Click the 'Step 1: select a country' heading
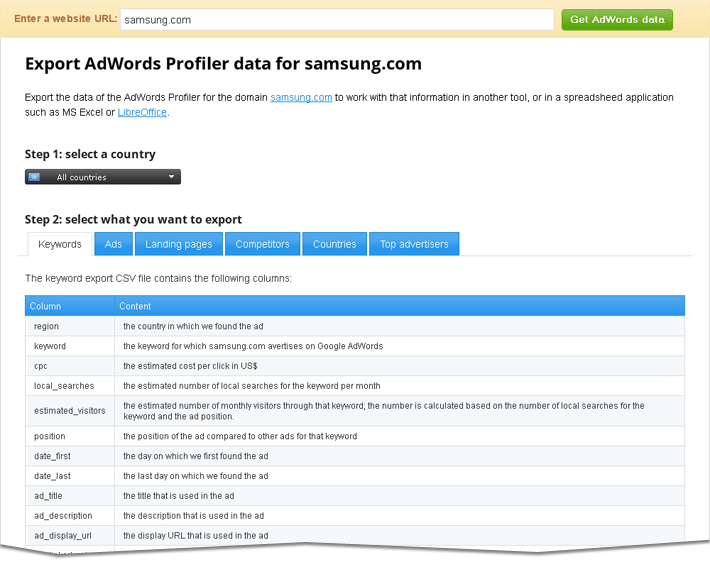Image resolution: width=710 pixels, height=562 pixels. coord(90,154)
